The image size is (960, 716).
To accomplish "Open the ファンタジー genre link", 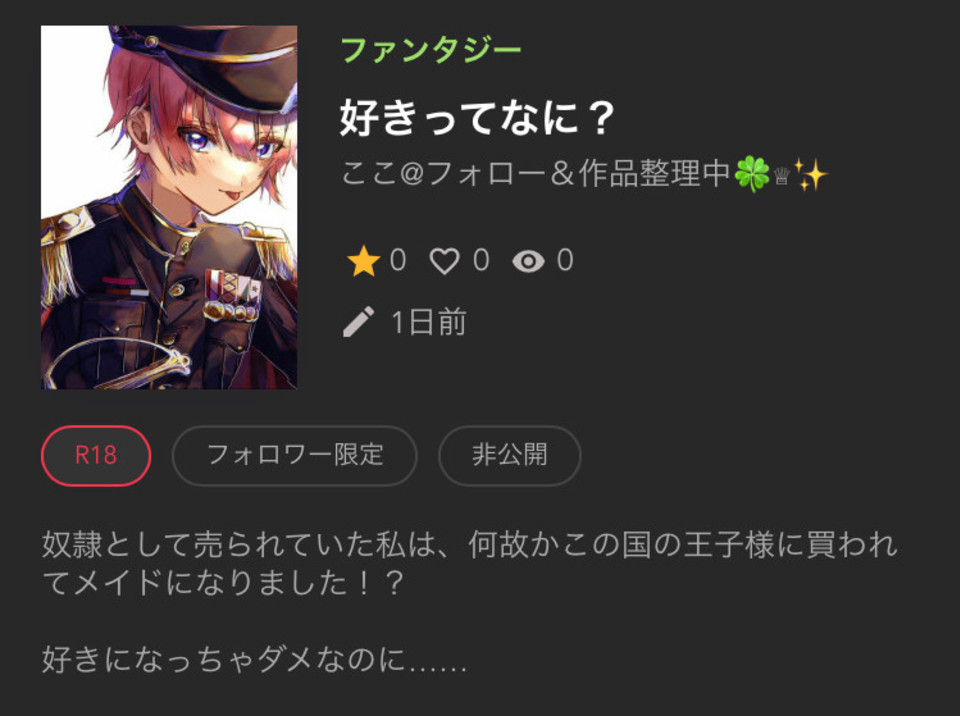I will click(430, 50).
